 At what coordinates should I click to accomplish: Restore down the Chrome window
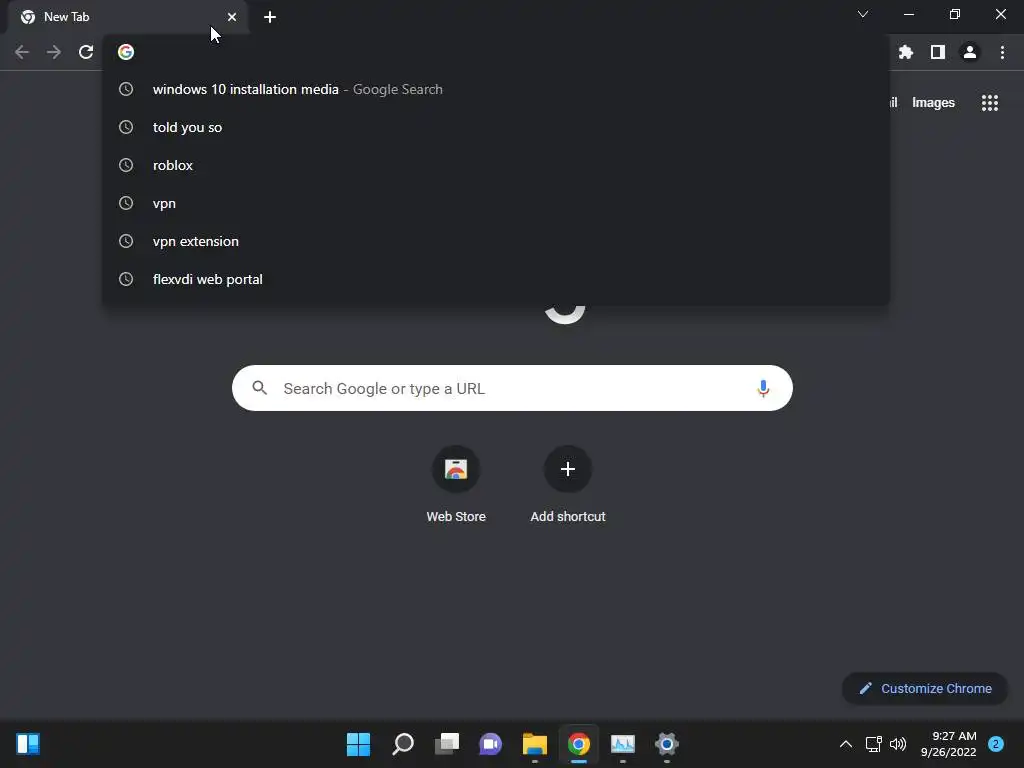pos(955,14)
